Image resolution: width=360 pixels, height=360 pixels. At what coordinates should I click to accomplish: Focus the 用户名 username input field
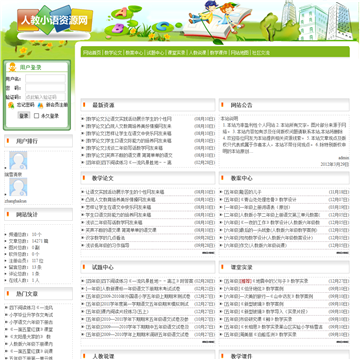point(45,79)
